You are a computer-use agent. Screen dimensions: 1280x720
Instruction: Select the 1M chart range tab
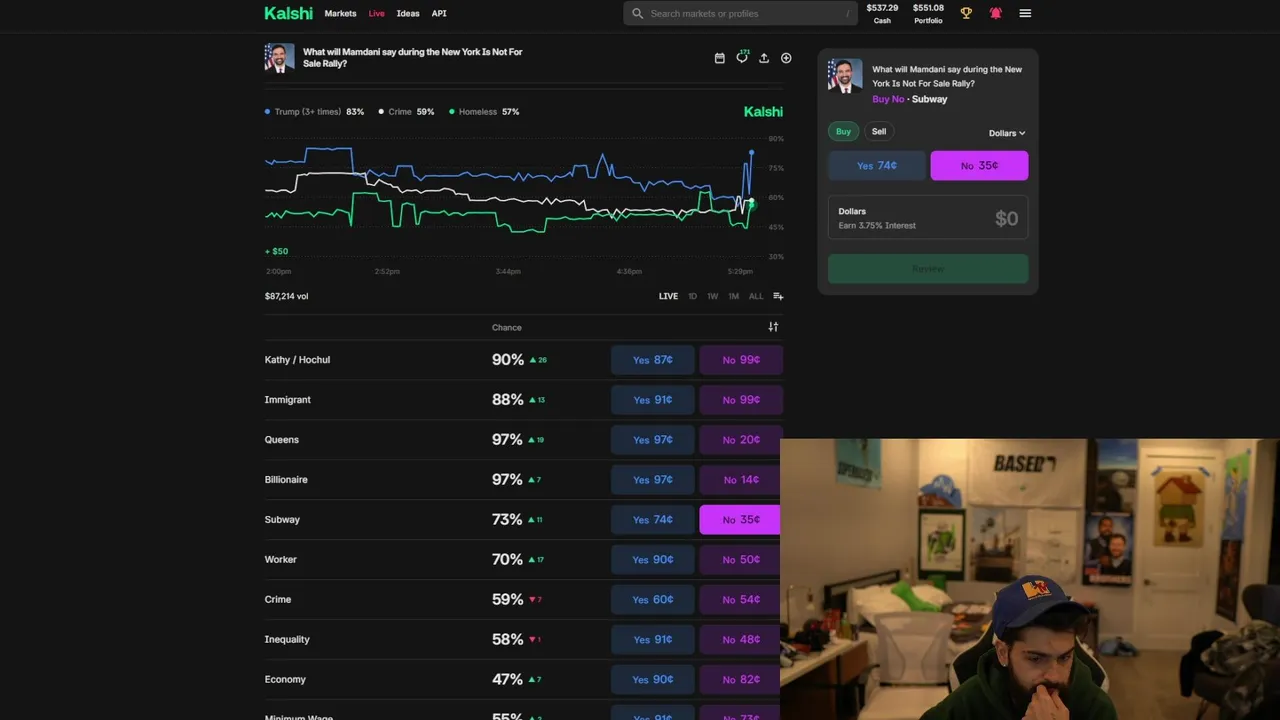pyautogui.click(x=733, y=296)
